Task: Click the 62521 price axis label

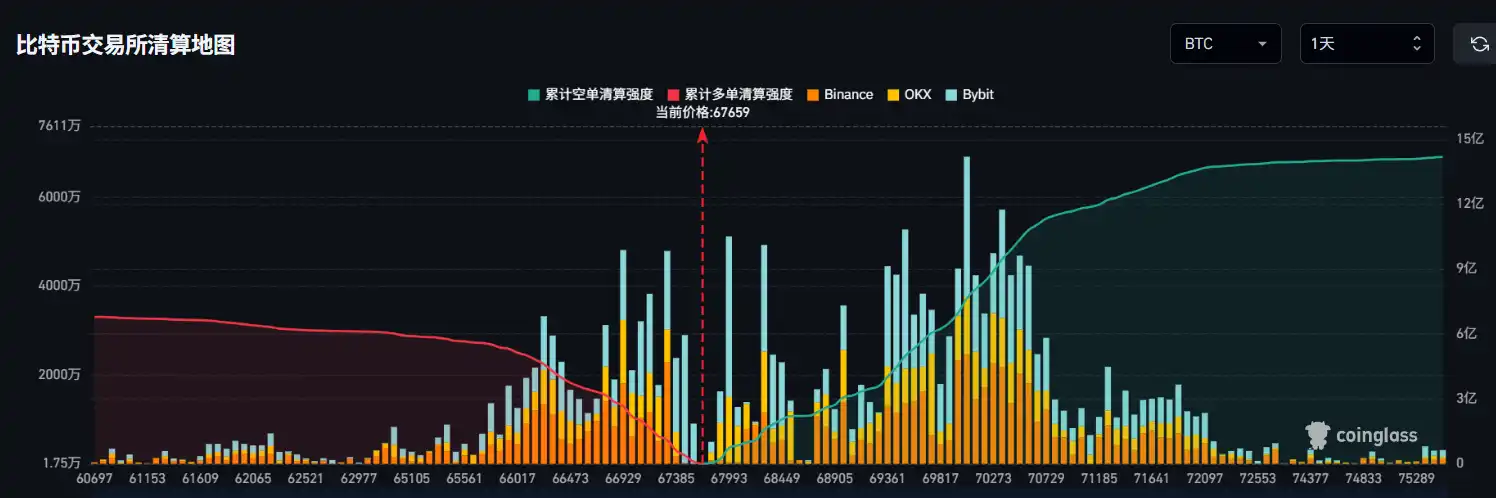Action: coord(307,480)
